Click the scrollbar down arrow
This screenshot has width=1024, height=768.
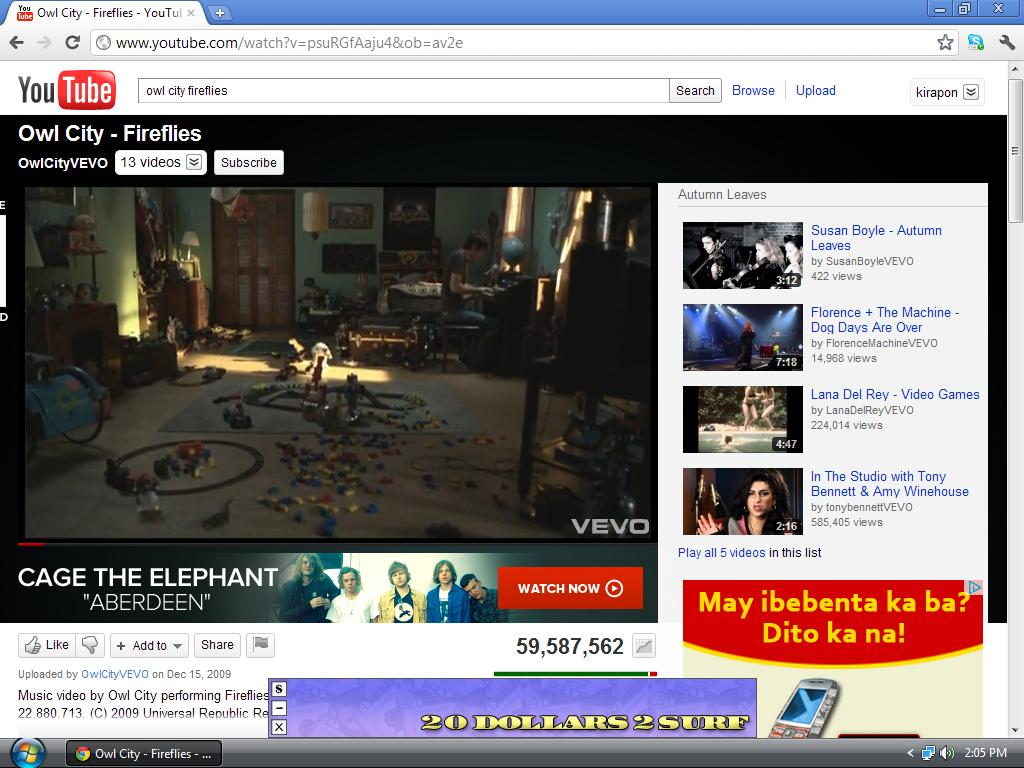point(1016,730)
